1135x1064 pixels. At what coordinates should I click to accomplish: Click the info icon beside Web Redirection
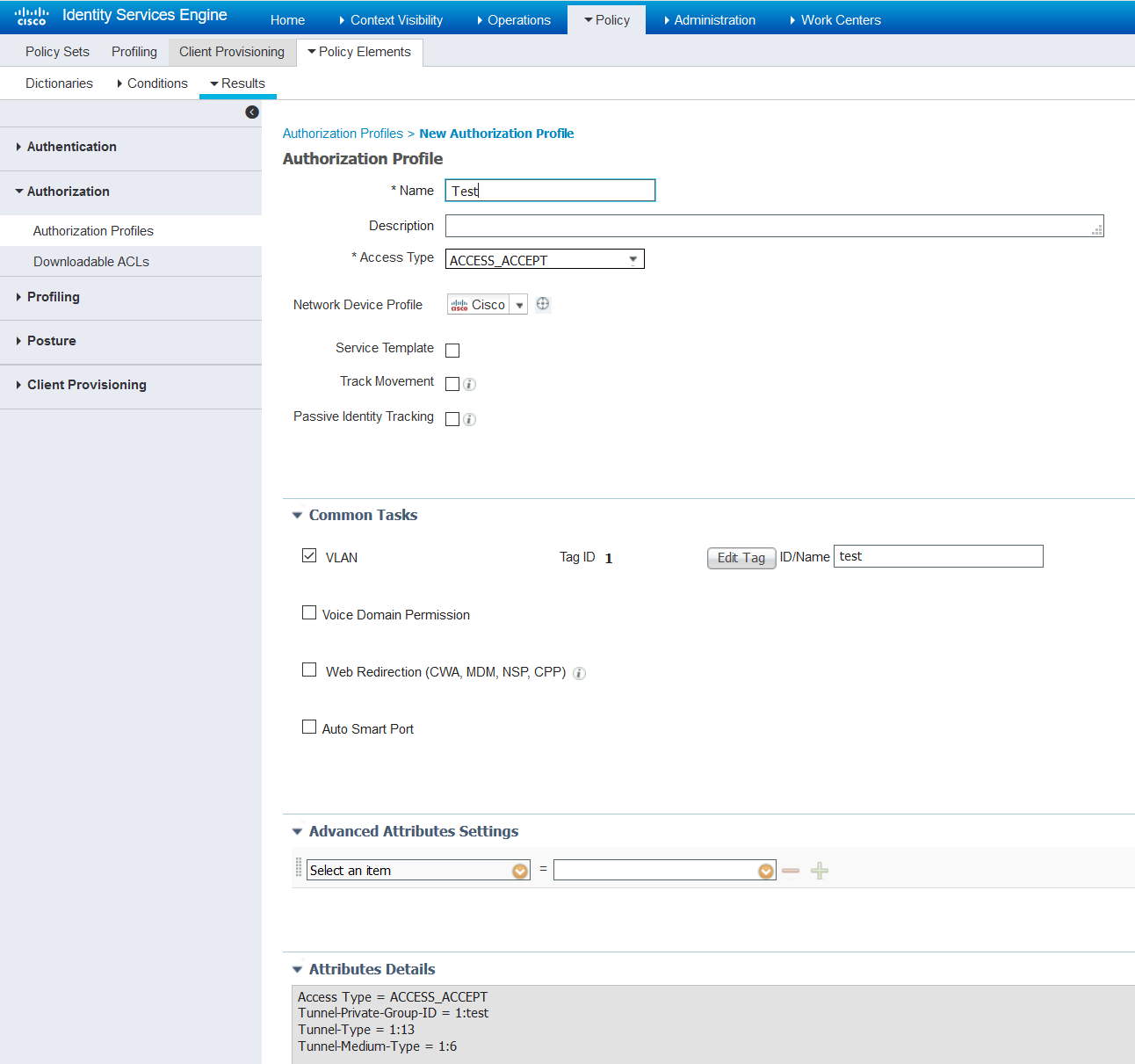coord(579,673)
